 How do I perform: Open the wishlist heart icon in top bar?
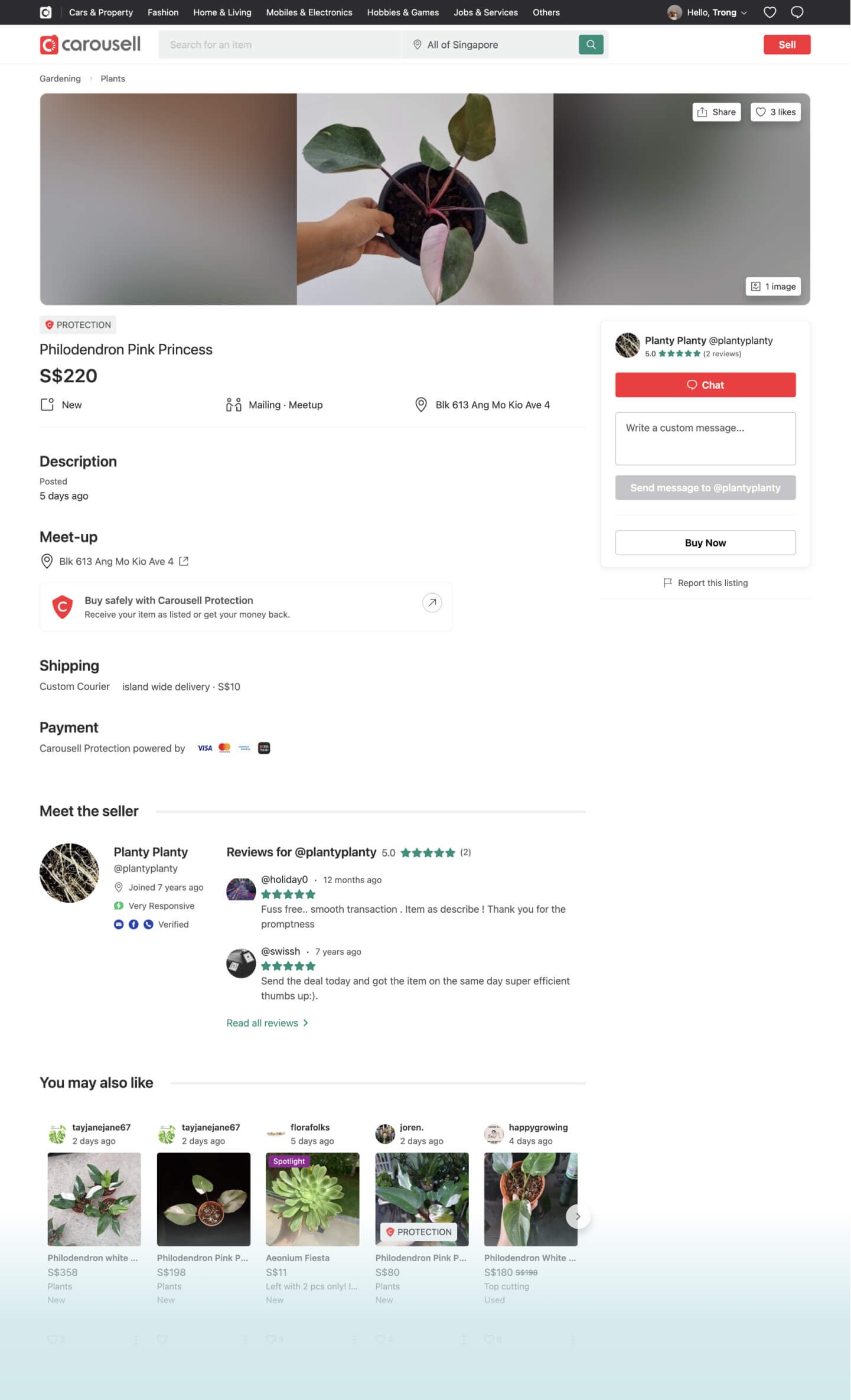click(770, 12)
